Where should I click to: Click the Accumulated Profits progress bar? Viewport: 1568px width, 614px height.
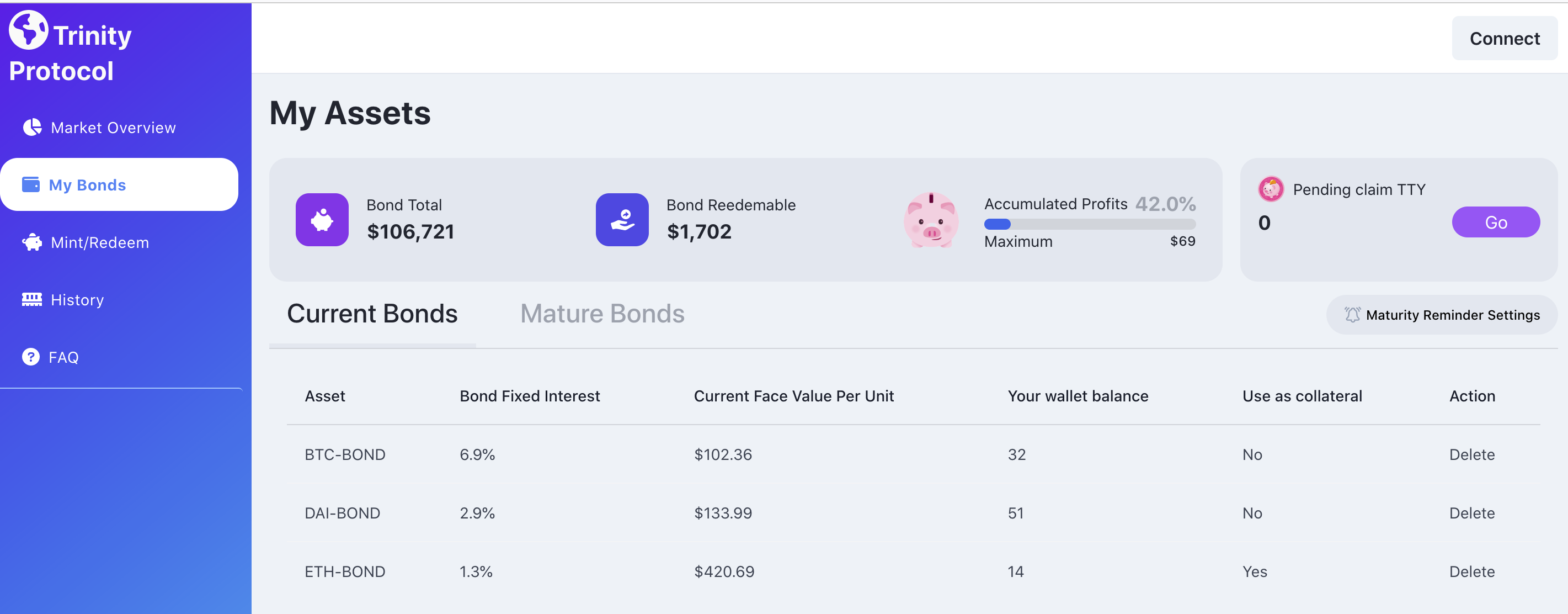click(x=1089, y=224)
